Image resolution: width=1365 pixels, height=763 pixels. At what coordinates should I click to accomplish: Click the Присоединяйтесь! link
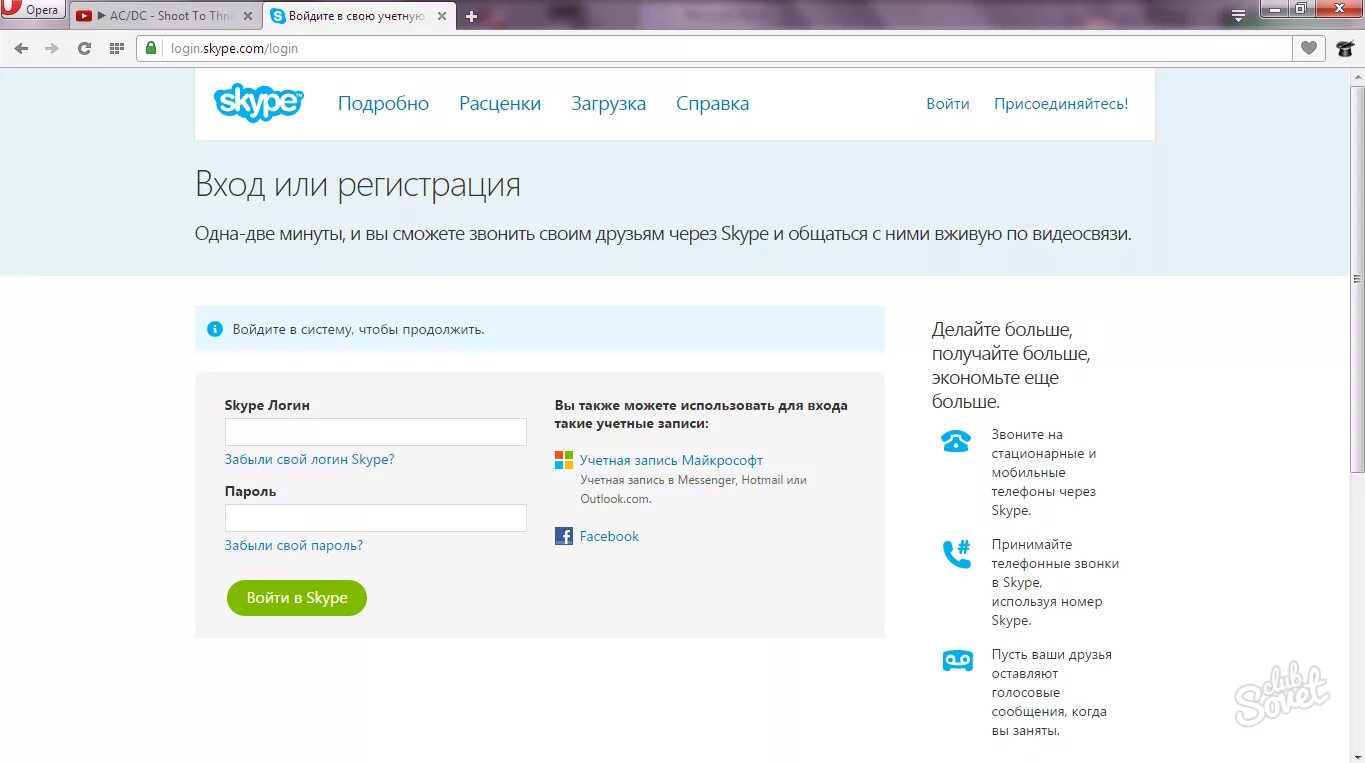coord(1061,103)
